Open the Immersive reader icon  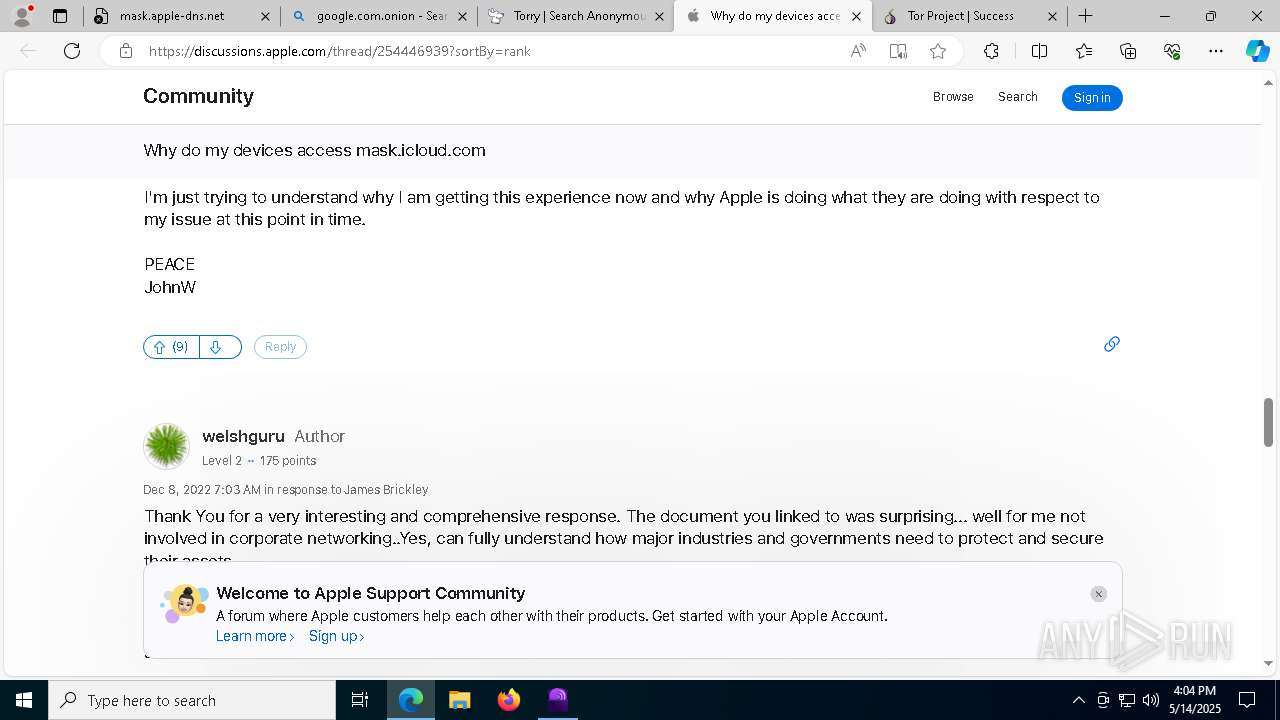coord(898,51)
